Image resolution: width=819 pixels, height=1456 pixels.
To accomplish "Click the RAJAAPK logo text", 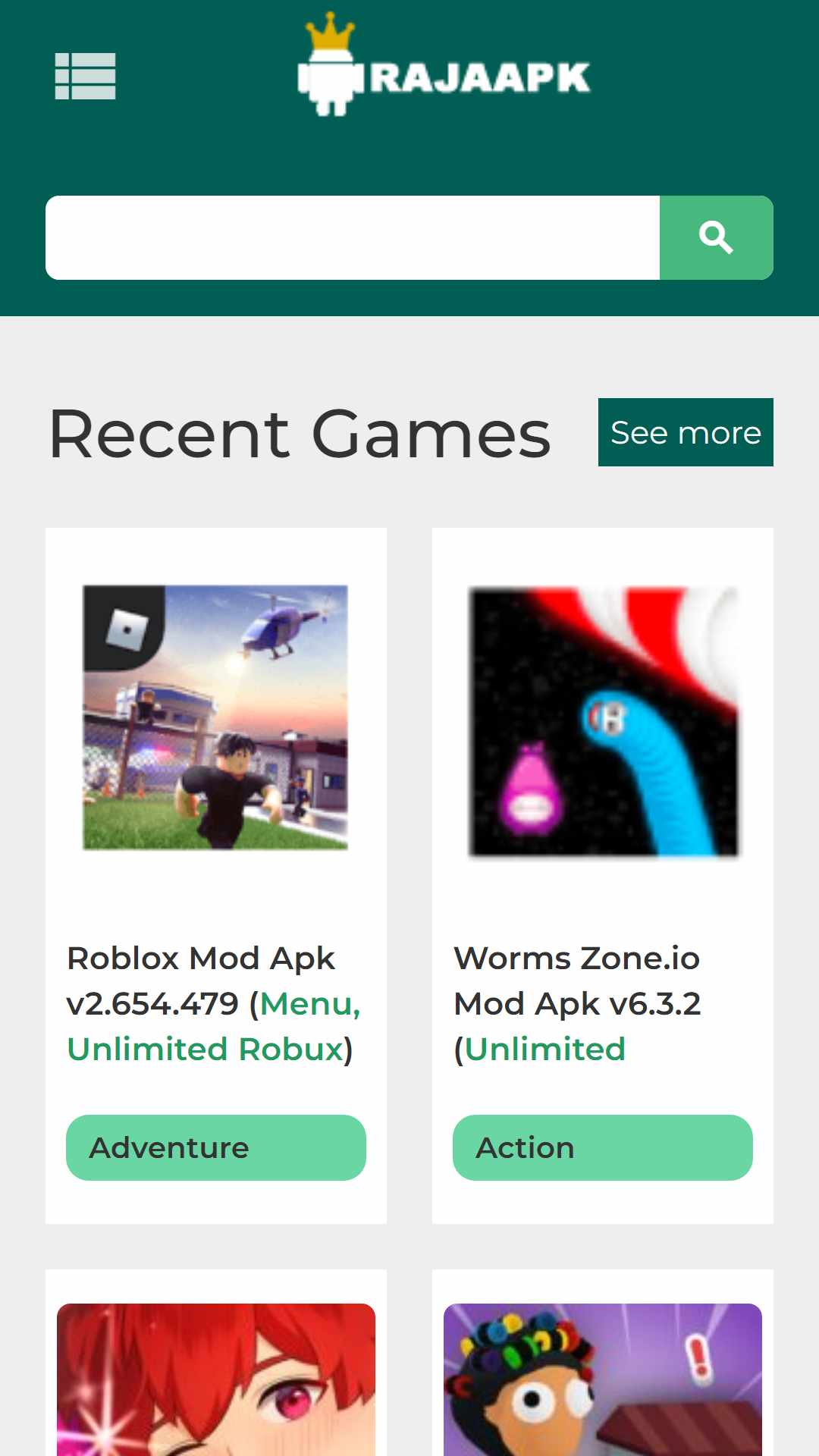I will [480, 77].
